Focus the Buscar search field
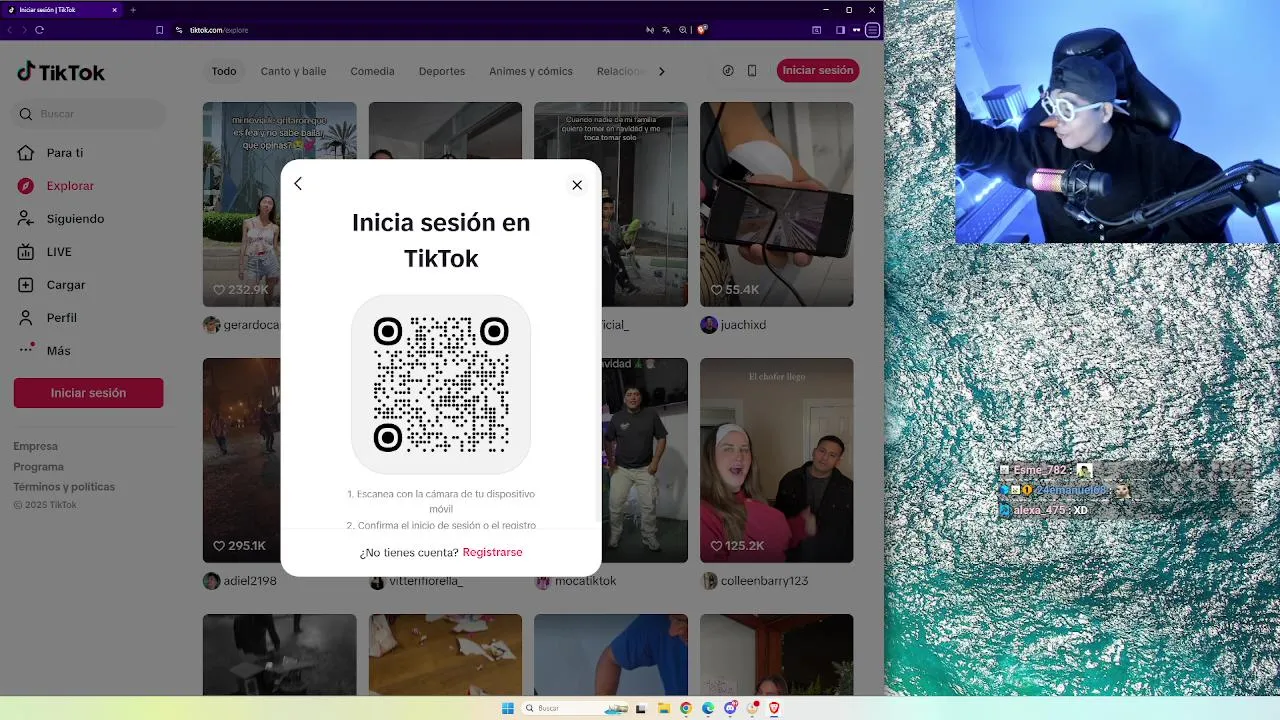 pyautogui.click(x=90, y=114)
